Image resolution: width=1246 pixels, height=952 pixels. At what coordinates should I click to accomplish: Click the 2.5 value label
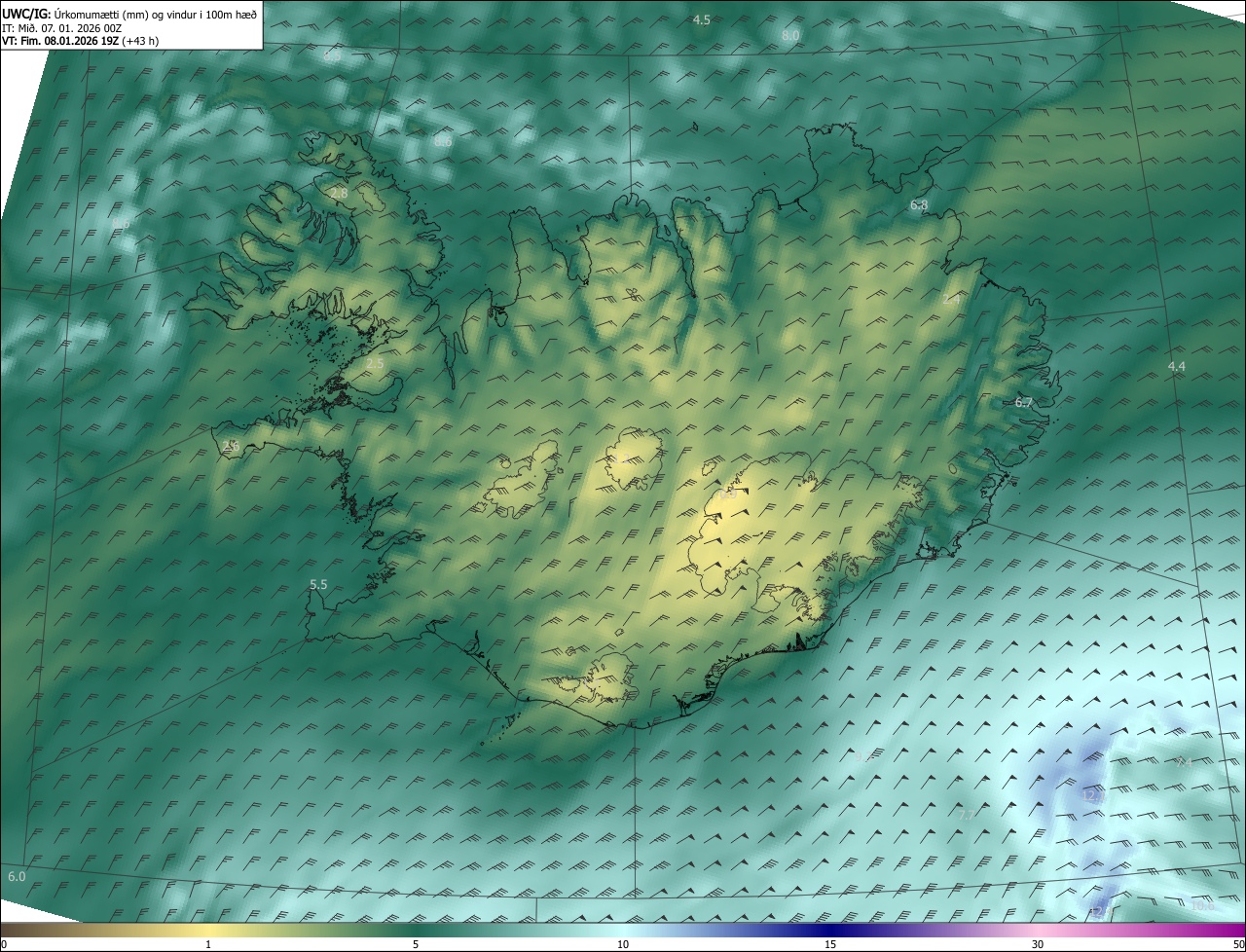(375, 363)
